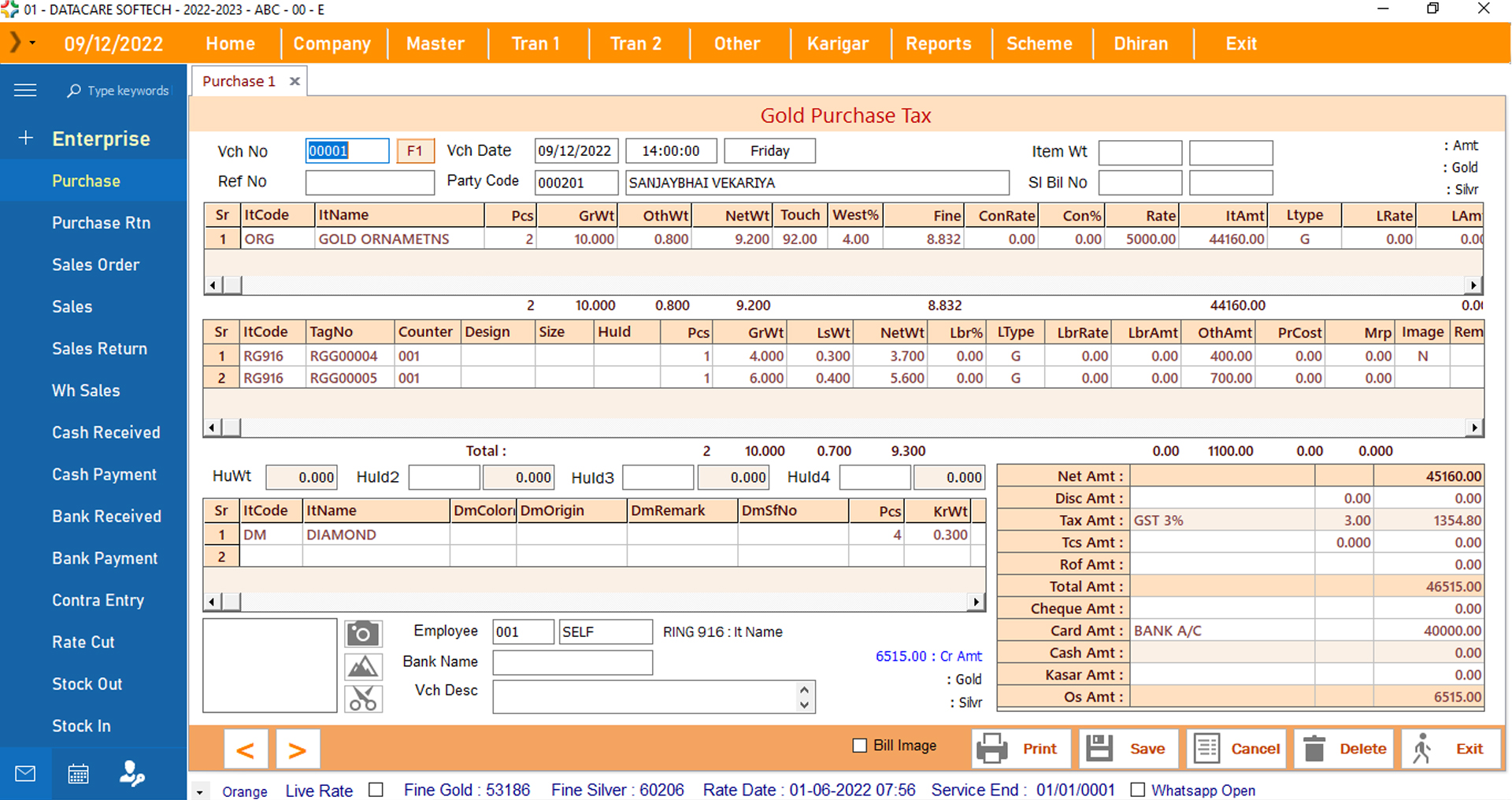Save the purchase voucher
Screen dimensions: 1512x800
coord(1128,749)
